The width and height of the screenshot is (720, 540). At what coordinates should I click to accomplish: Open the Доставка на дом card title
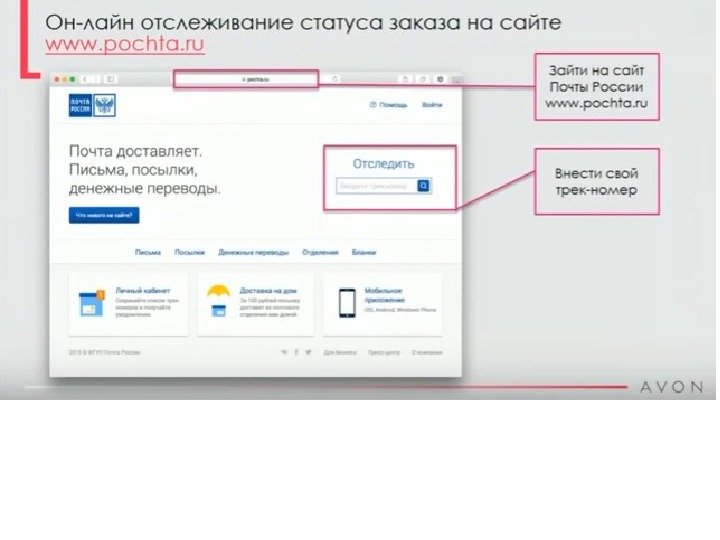(x=268, y=291)
